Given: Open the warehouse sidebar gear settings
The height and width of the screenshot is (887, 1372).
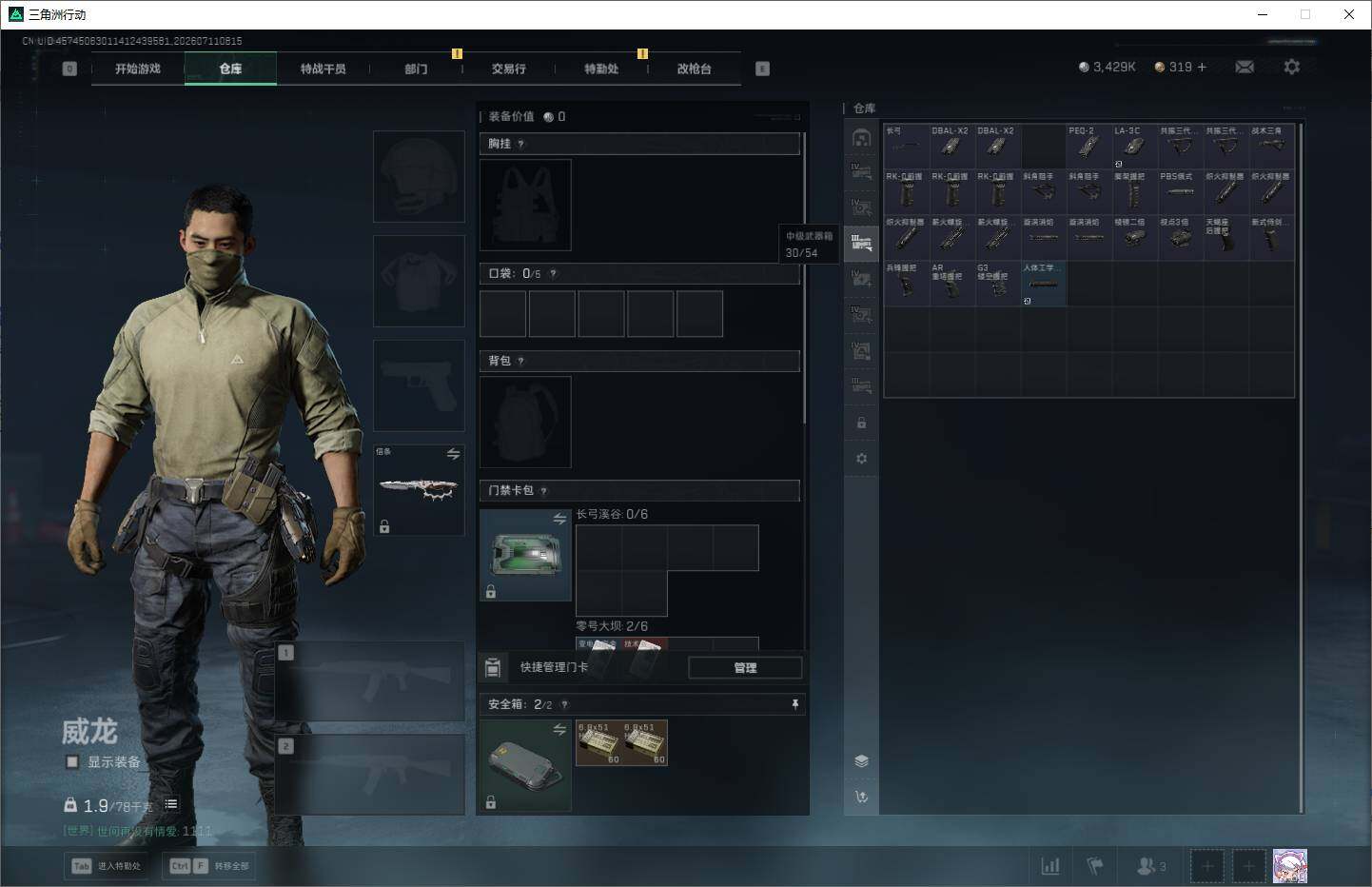Looking at the screenshot, I should [861, 459].
